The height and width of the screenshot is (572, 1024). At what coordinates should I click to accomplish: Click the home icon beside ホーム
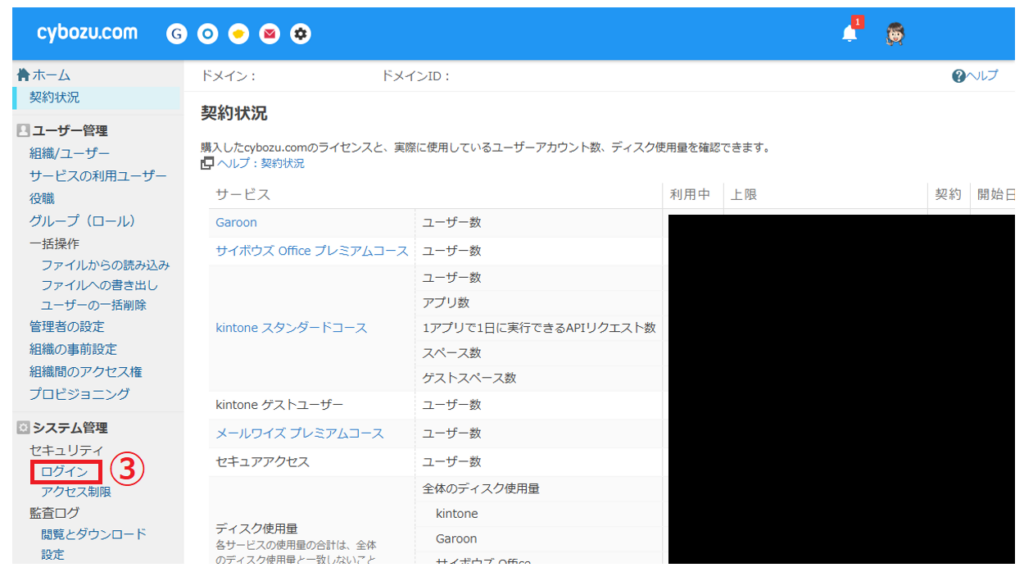coord(24,74)
